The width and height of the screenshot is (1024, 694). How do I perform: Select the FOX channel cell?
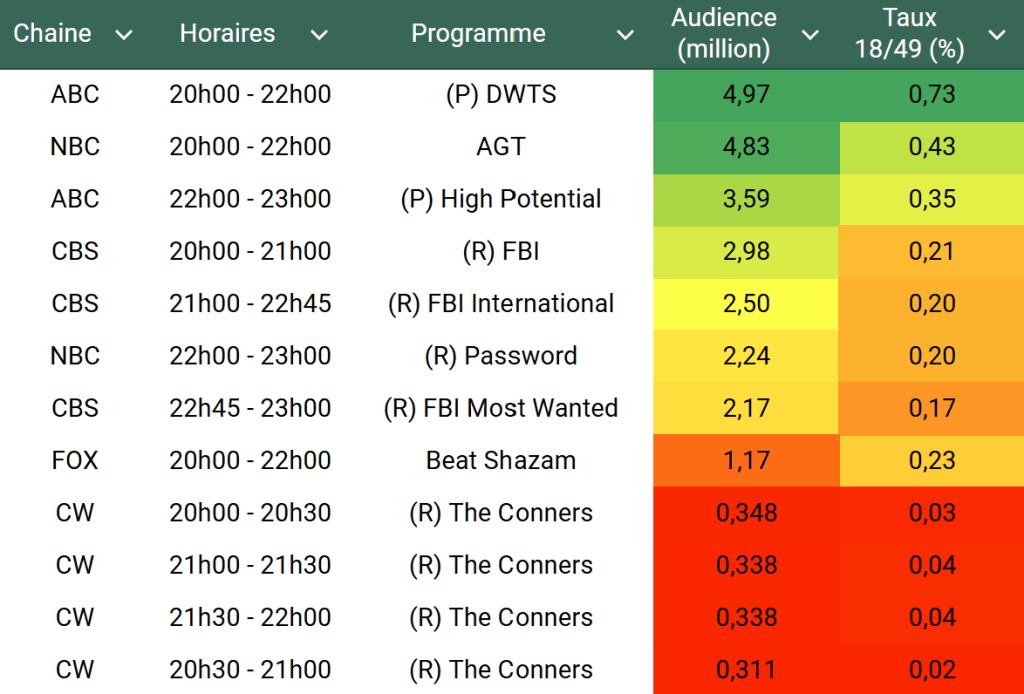point(75,461)
